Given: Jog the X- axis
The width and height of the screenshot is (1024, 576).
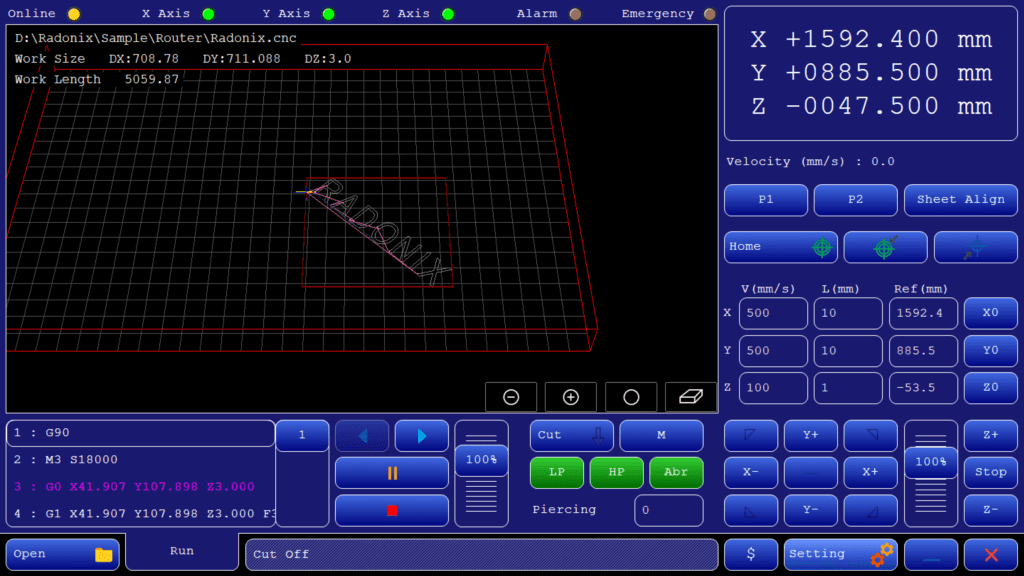Looking at the screenshot, I should tap(751, 473).
